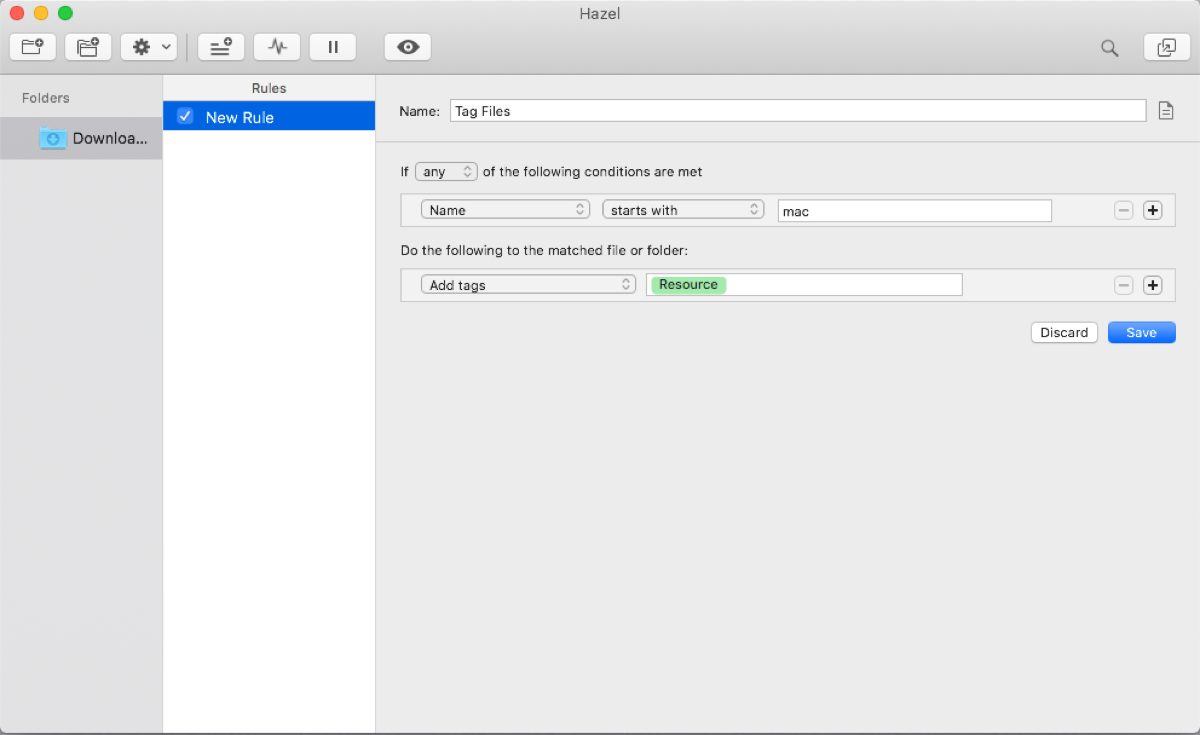Click the add rule toolbar icon
Screen dimensions: 1200x735
221,47
